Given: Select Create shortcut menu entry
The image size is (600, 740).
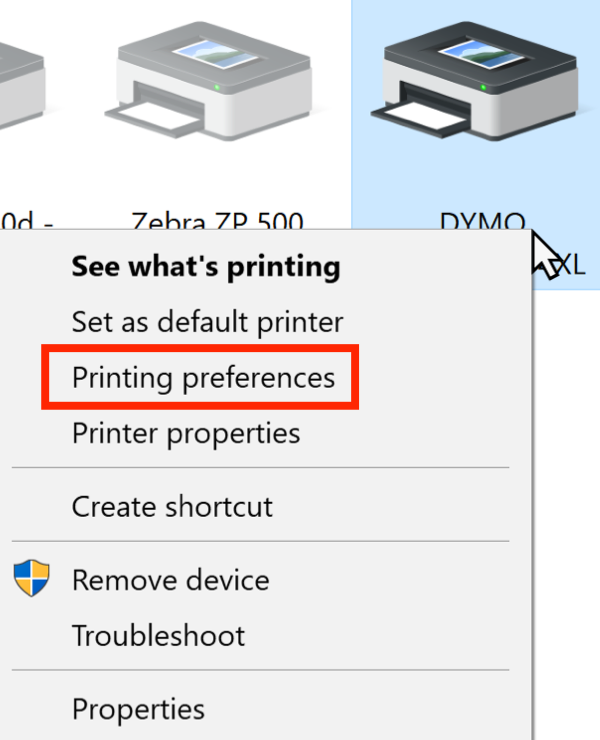Looking at the screenshot, I should point(172,507).
